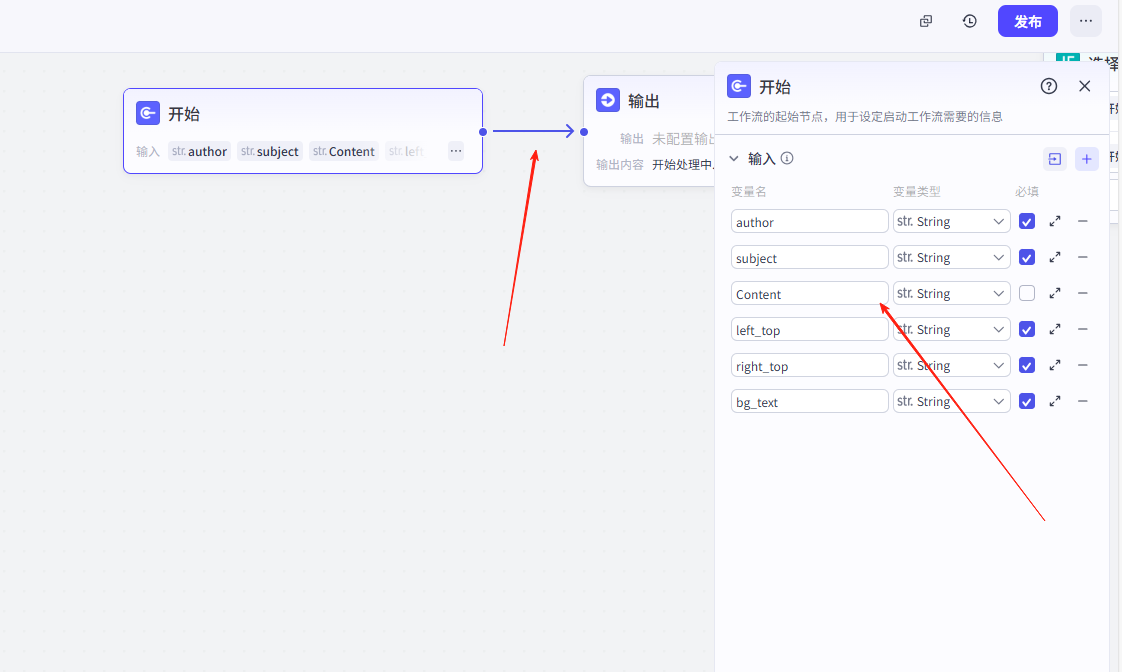Open the top-right more options menu
This screenshot has width=1122, height=672.
point(1086,21)
